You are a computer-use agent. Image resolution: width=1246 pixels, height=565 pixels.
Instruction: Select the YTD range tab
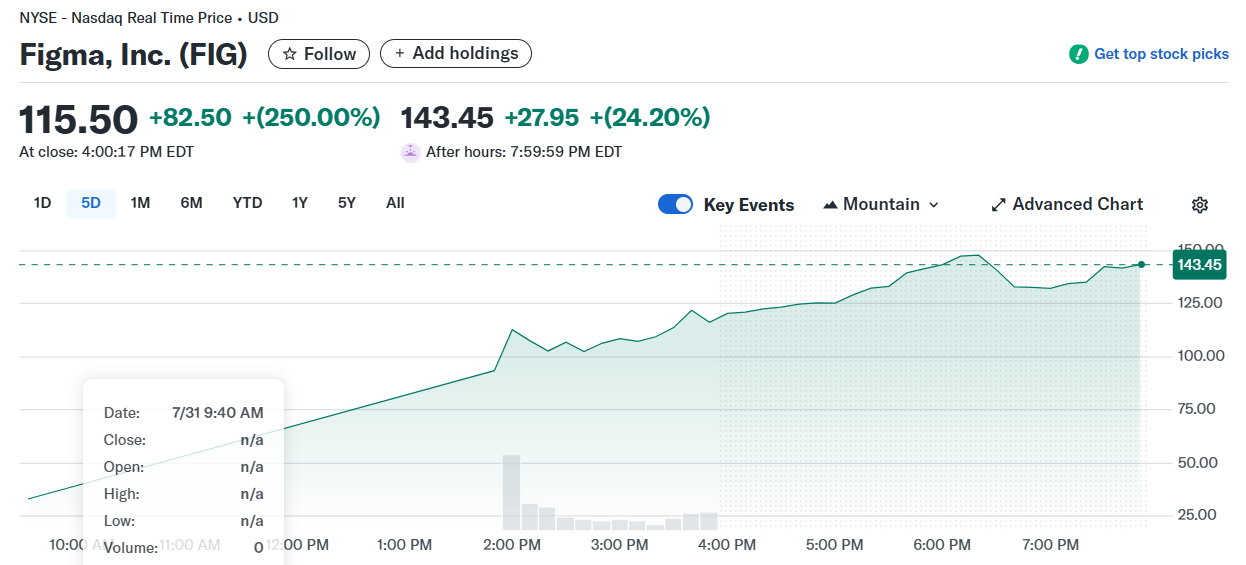coord(247,203)
